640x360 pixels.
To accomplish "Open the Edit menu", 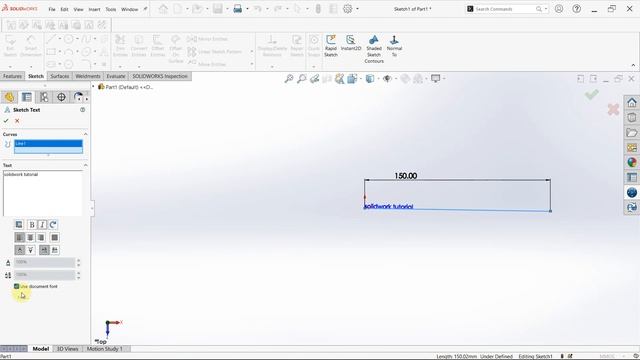I will (x=64, y=9).
